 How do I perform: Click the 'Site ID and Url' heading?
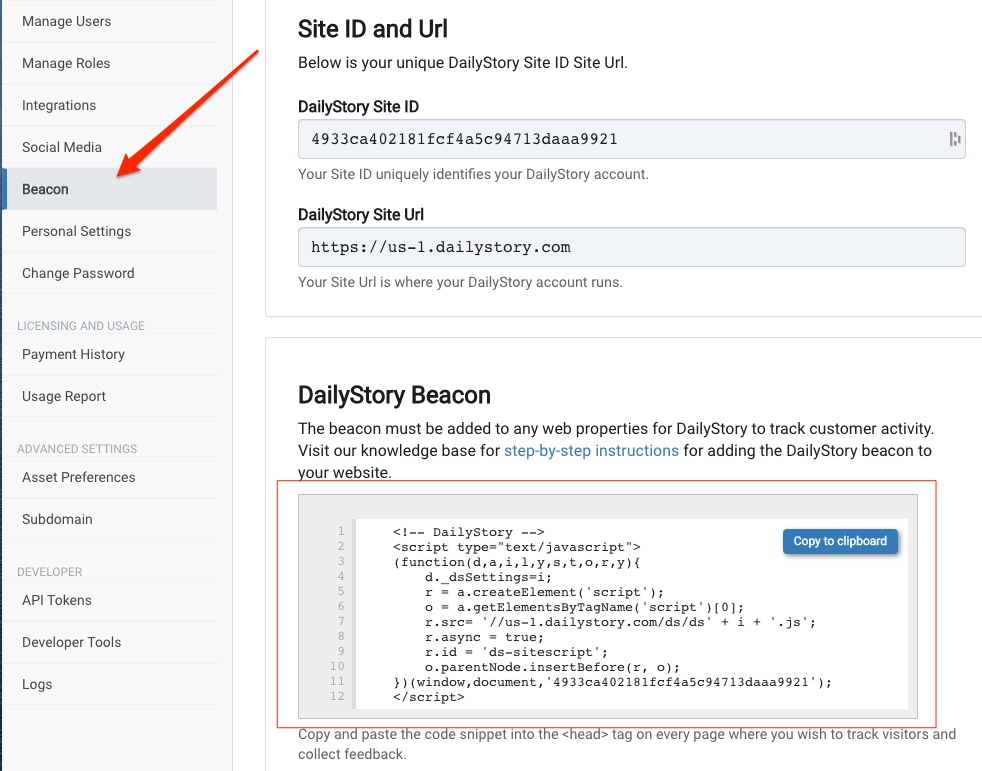point(373,29)
